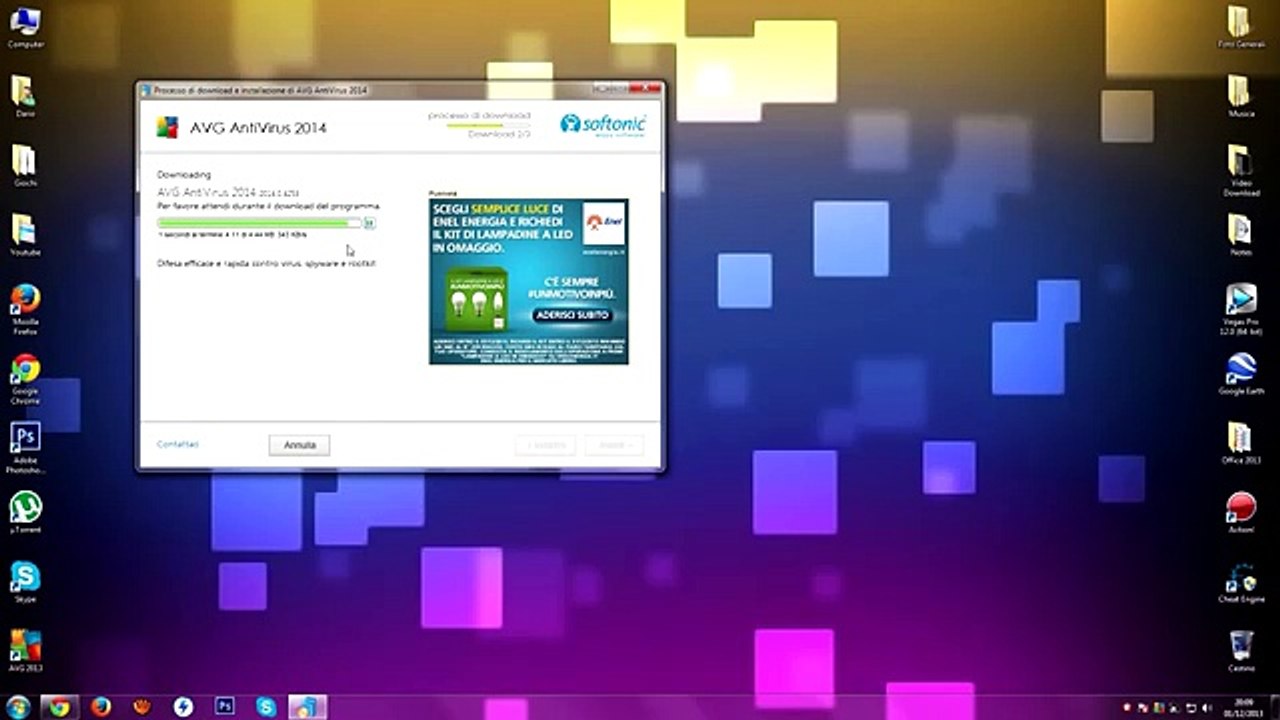Select the Mozilla Firefox desktop shortcut
Image resolution: width=1280 pixels, height=720 pixels.
(25, 309)
